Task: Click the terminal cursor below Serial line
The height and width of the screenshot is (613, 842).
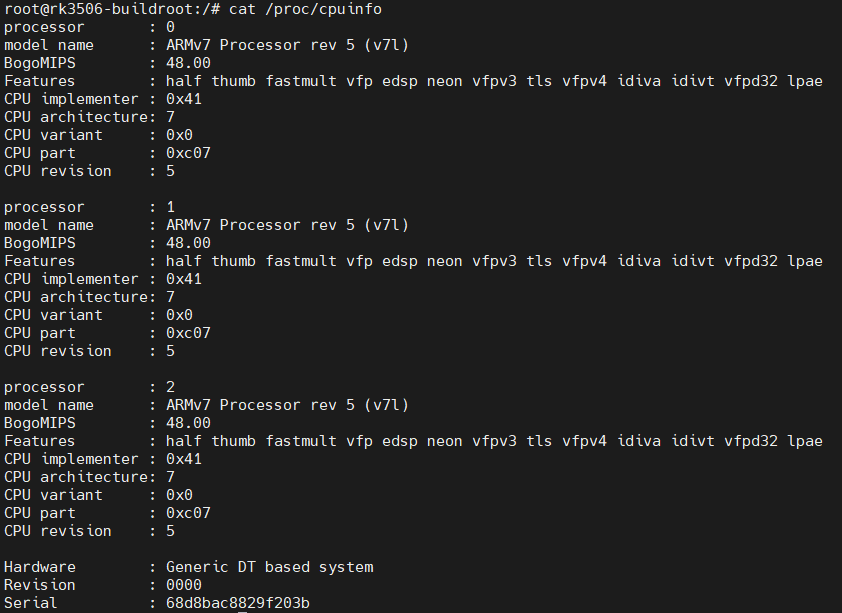Action: tap(242, 611)
